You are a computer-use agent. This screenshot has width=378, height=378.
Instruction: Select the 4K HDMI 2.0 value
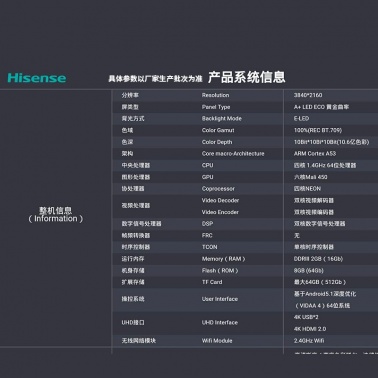(310, 329)
